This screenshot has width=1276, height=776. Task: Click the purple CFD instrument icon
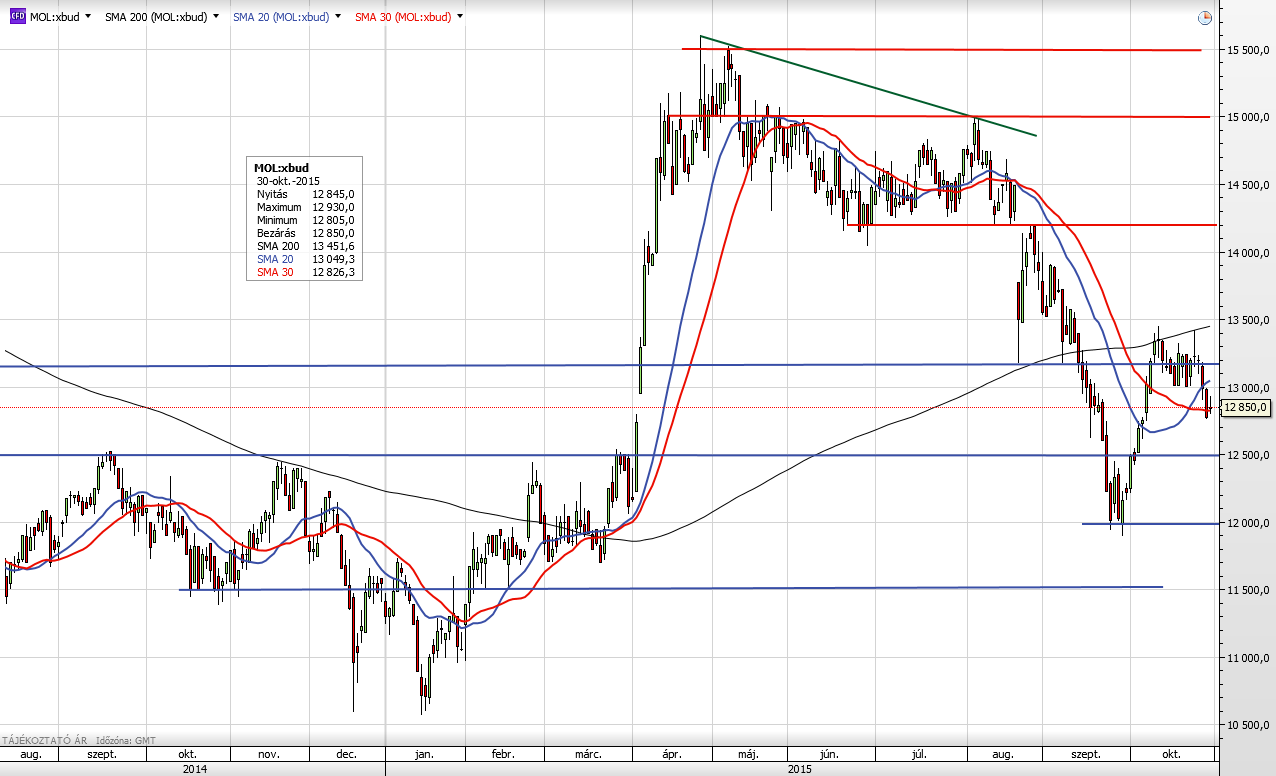18,17
